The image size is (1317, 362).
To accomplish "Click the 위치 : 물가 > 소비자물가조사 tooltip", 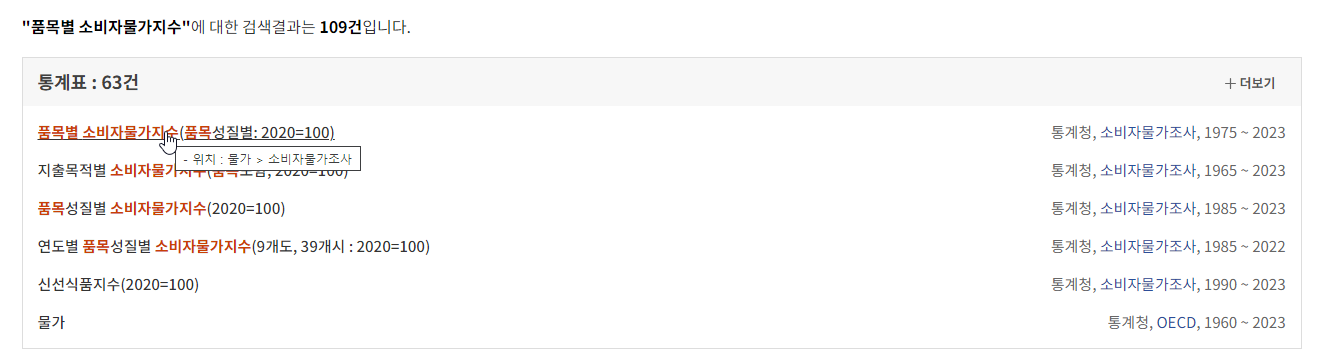I will tap(268, 159).
